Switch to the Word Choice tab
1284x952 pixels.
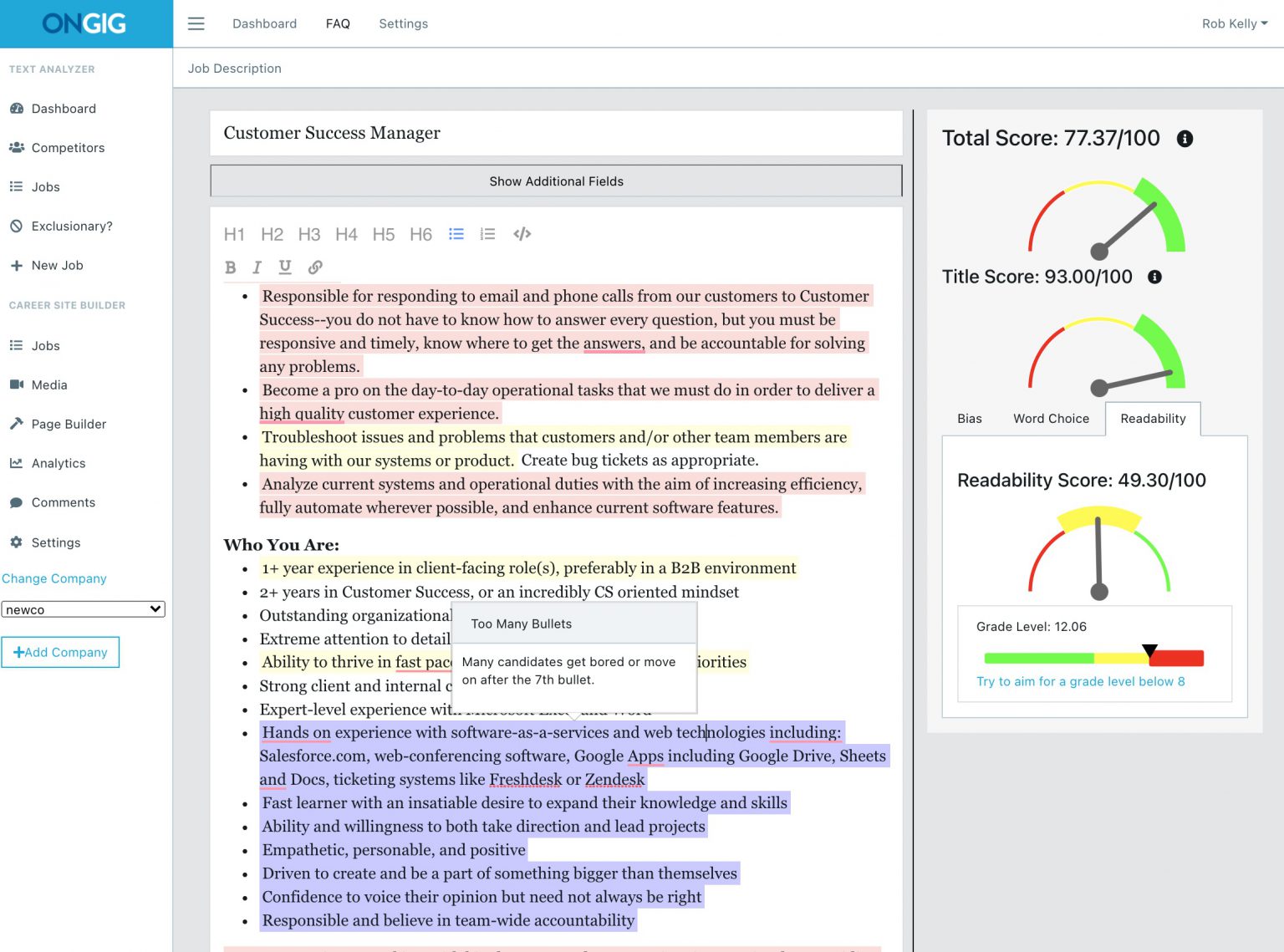(1051, 418)
